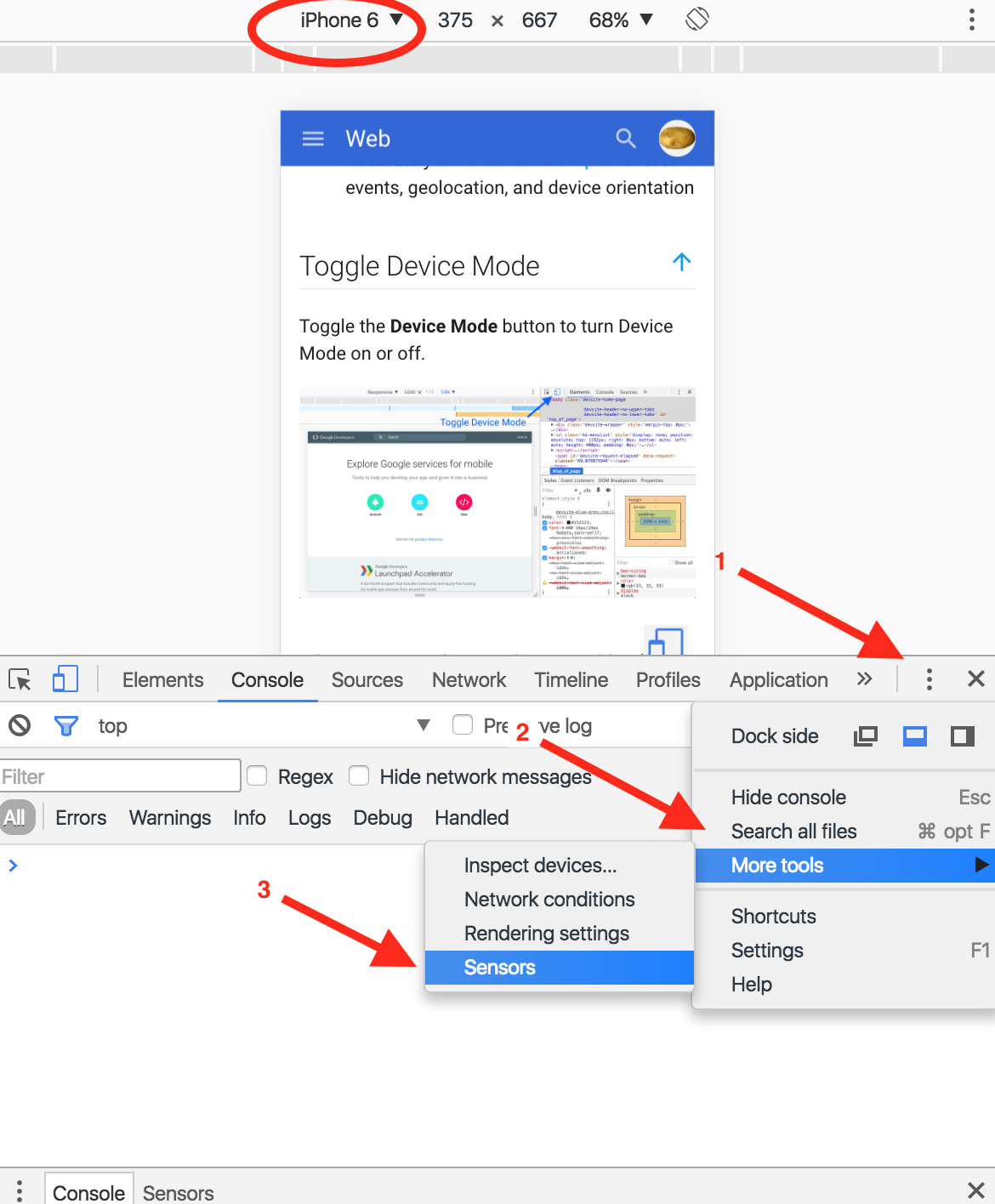
Task: Switch to the Console tab
Action: click(x=267, y=680)
